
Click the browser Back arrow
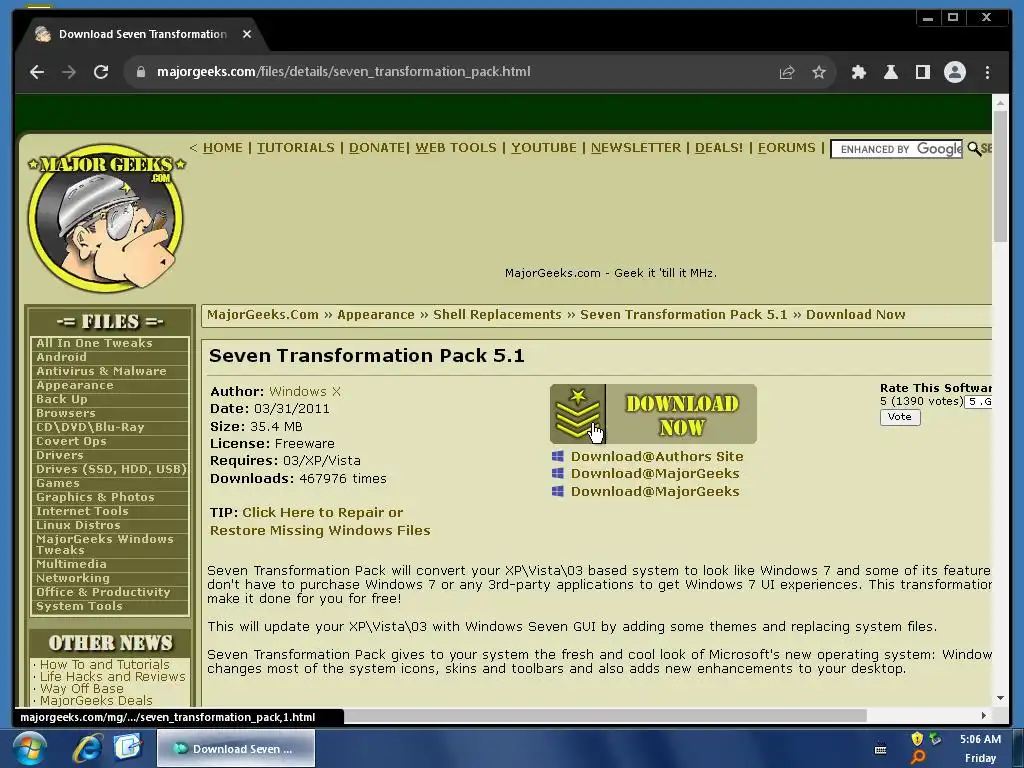37,72
